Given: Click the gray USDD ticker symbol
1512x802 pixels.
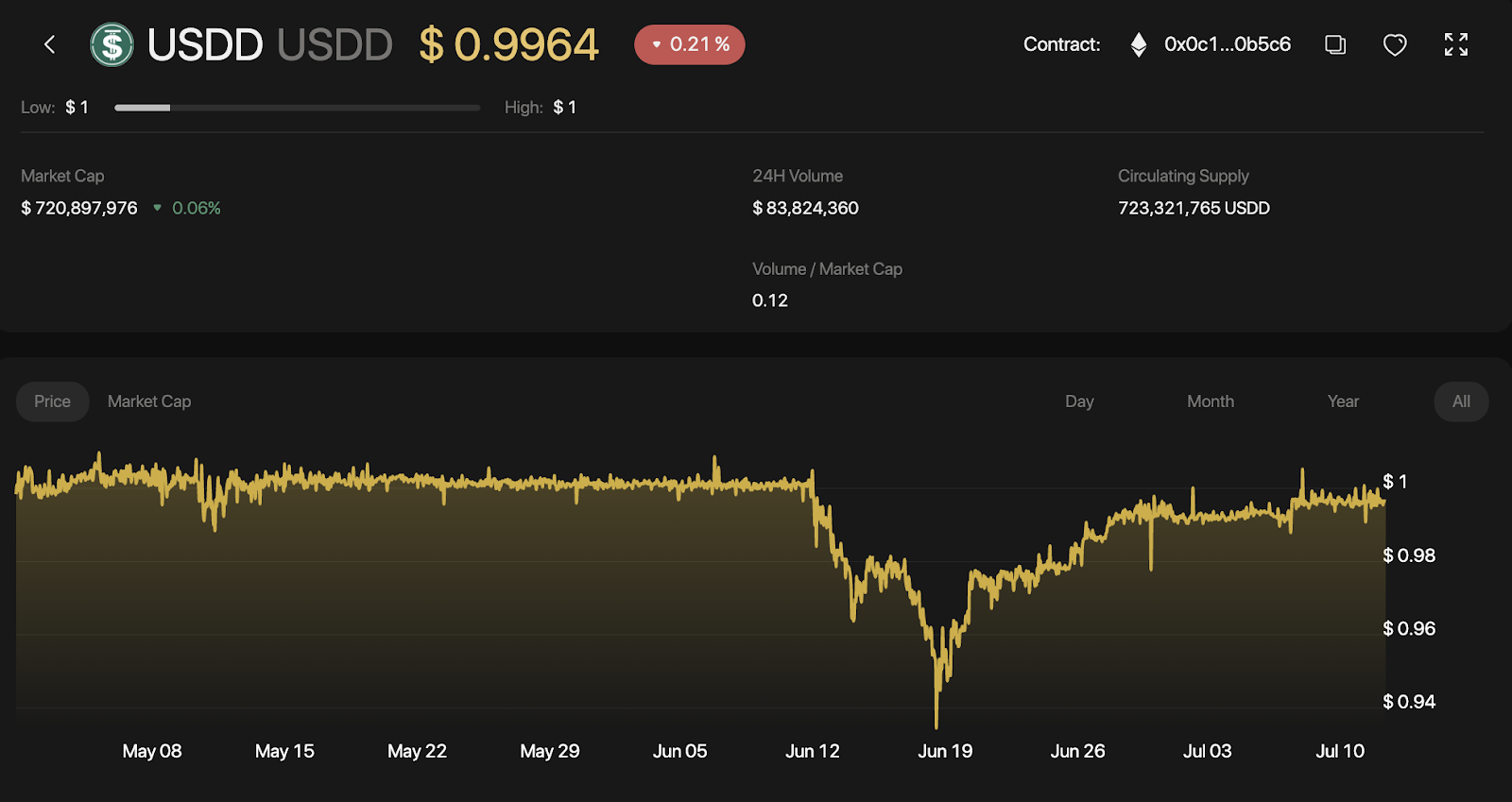Looking at the screenshot, I should tap(335, 44).
